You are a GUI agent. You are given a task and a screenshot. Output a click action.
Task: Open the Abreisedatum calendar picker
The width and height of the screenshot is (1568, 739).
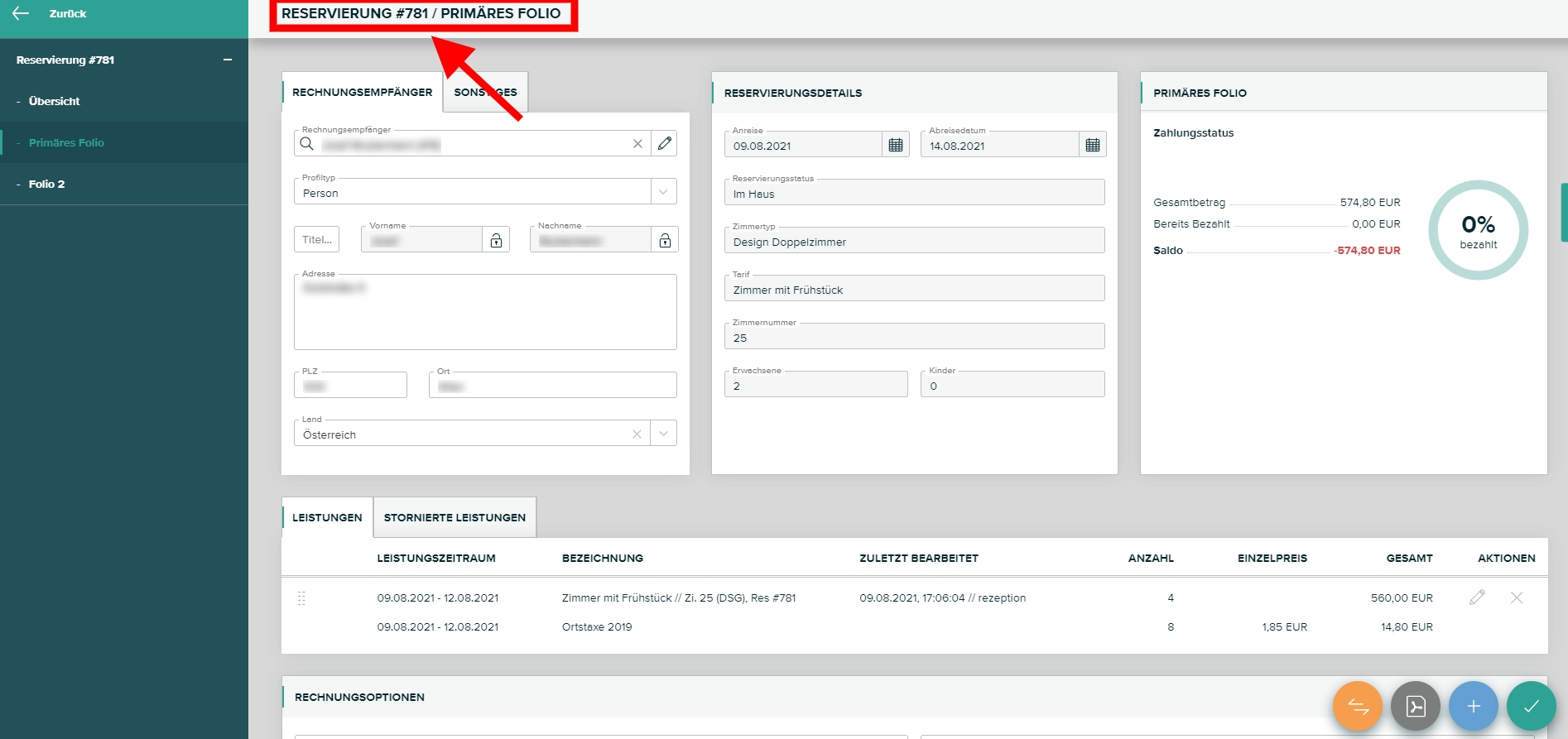pos(1092,145)
